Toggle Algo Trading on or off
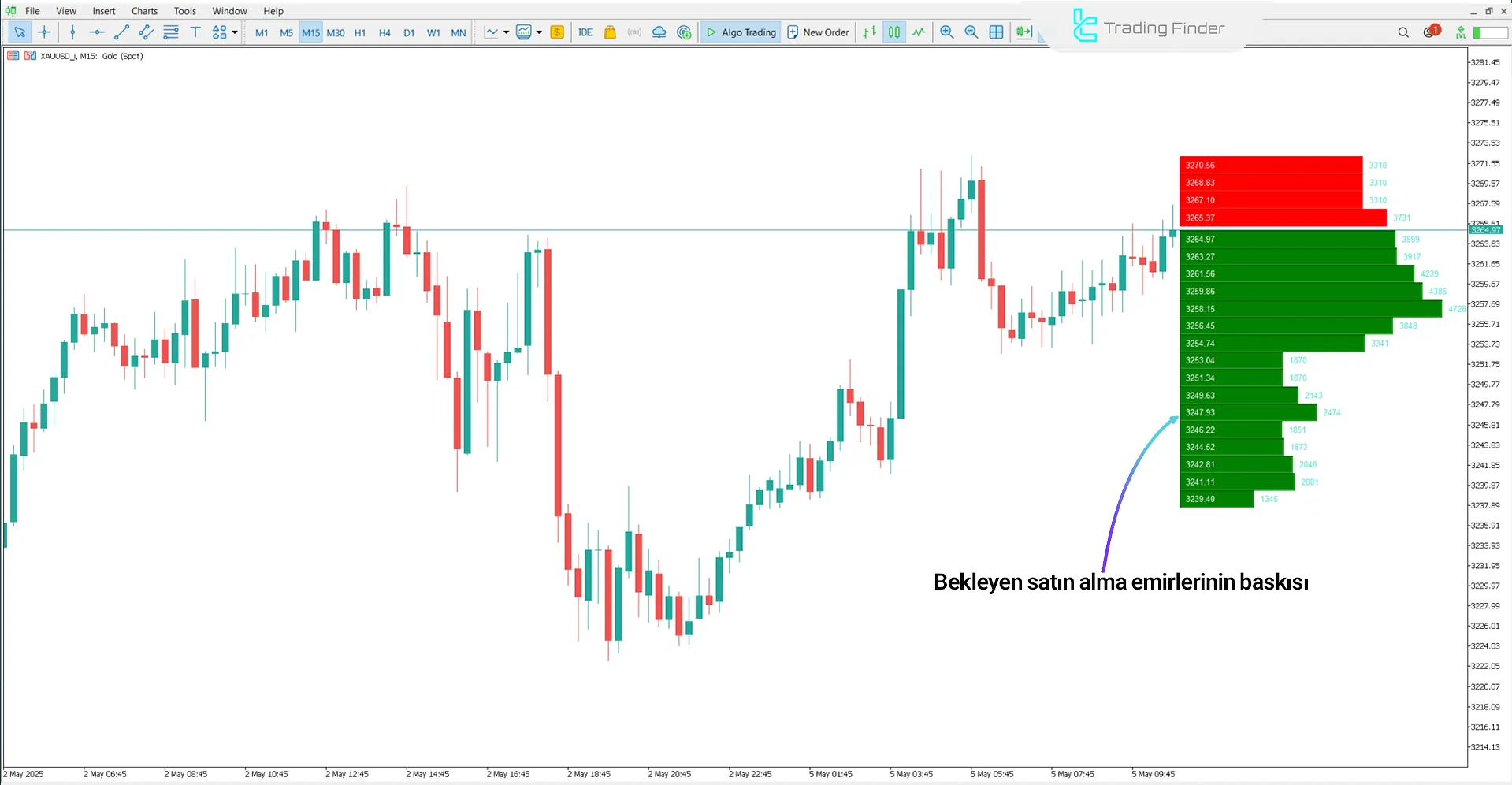 coord(739,32)
